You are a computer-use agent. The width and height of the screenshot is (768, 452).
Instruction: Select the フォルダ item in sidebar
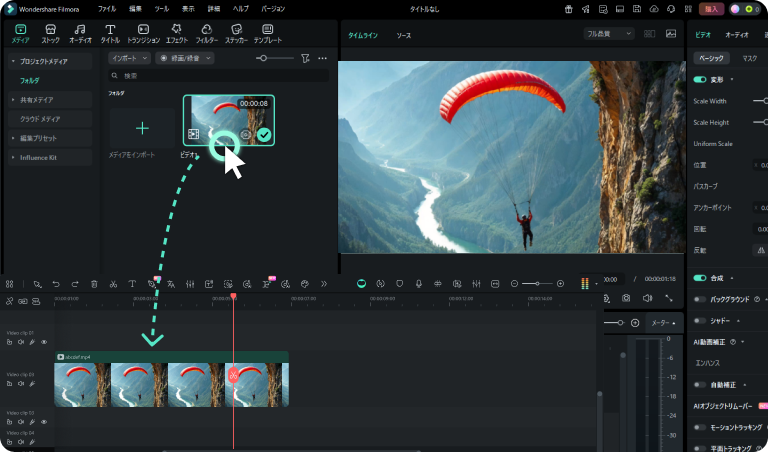coord(29,81)
